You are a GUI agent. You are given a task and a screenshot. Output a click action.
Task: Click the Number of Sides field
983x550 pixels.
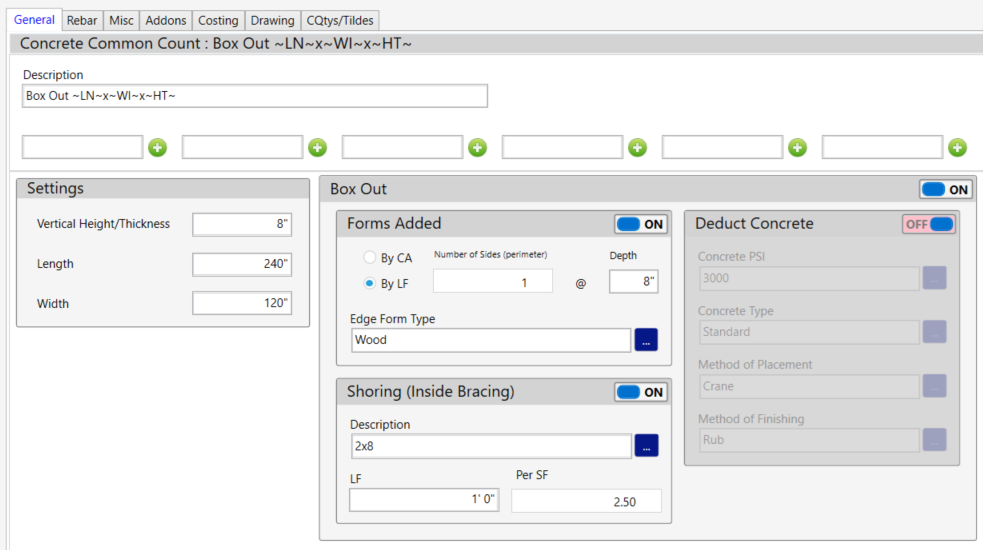pyautogui.click(x=492, y=282)
